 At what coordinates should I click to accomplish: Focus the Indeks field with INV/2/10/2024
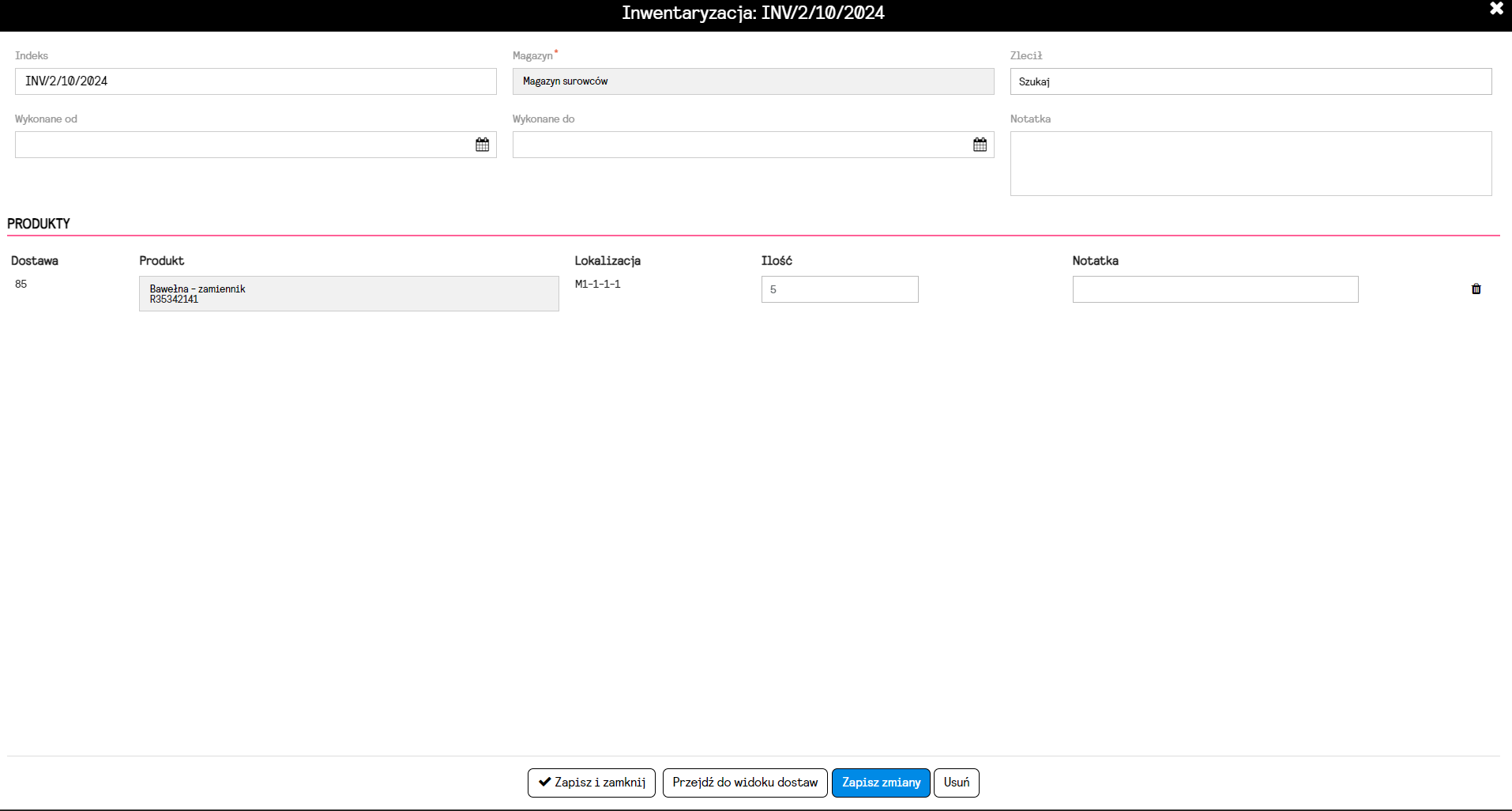[256, 81]
